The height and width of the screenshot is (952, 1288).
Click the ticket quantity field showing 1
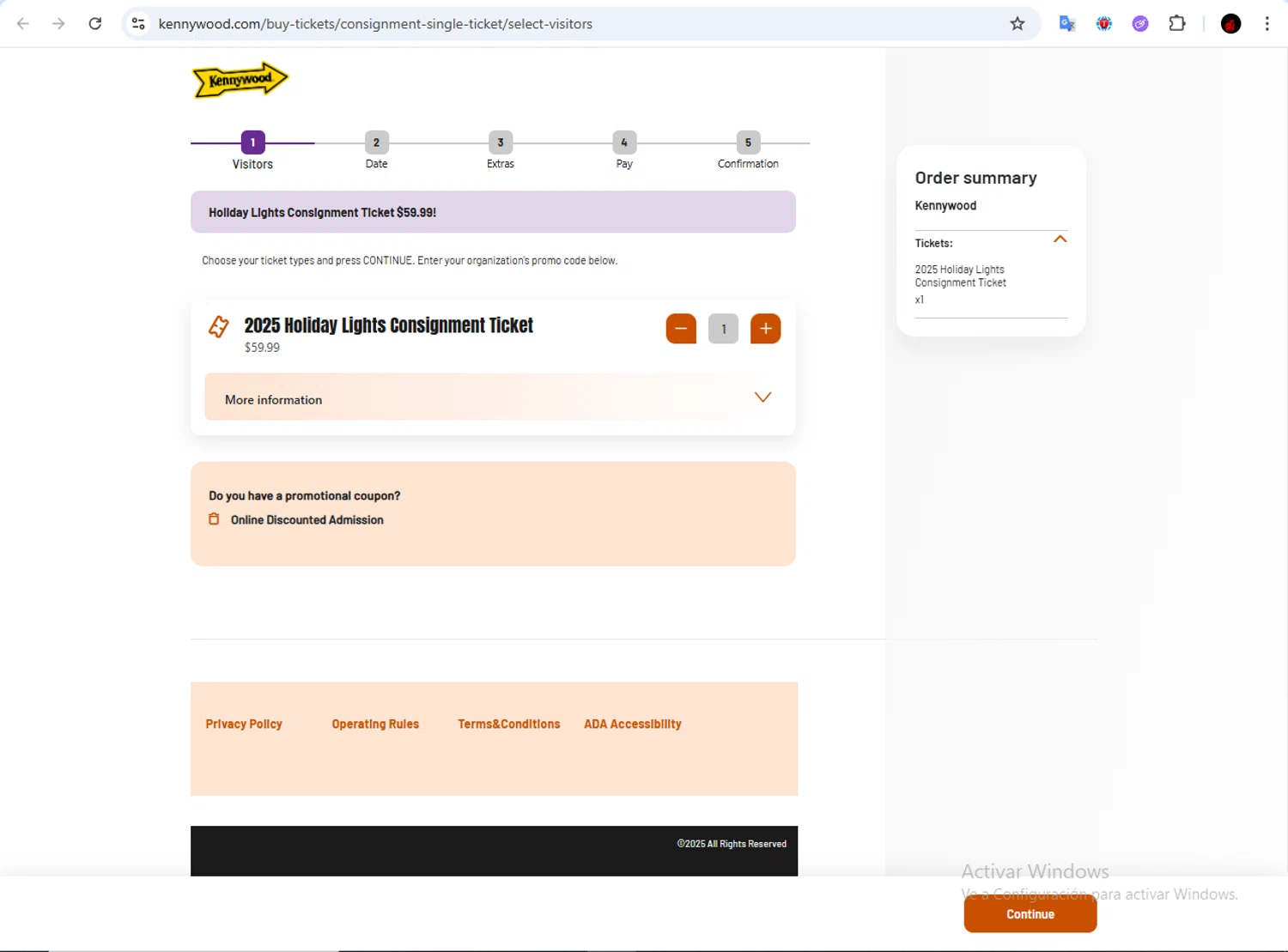click(723, 329)
